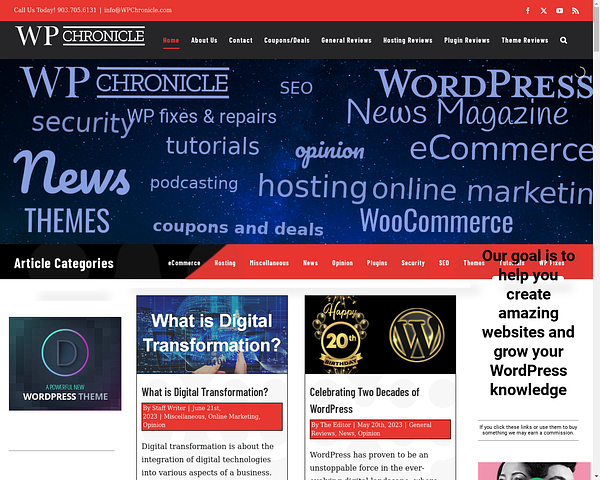Select the Plugins article category

(377, 263)
